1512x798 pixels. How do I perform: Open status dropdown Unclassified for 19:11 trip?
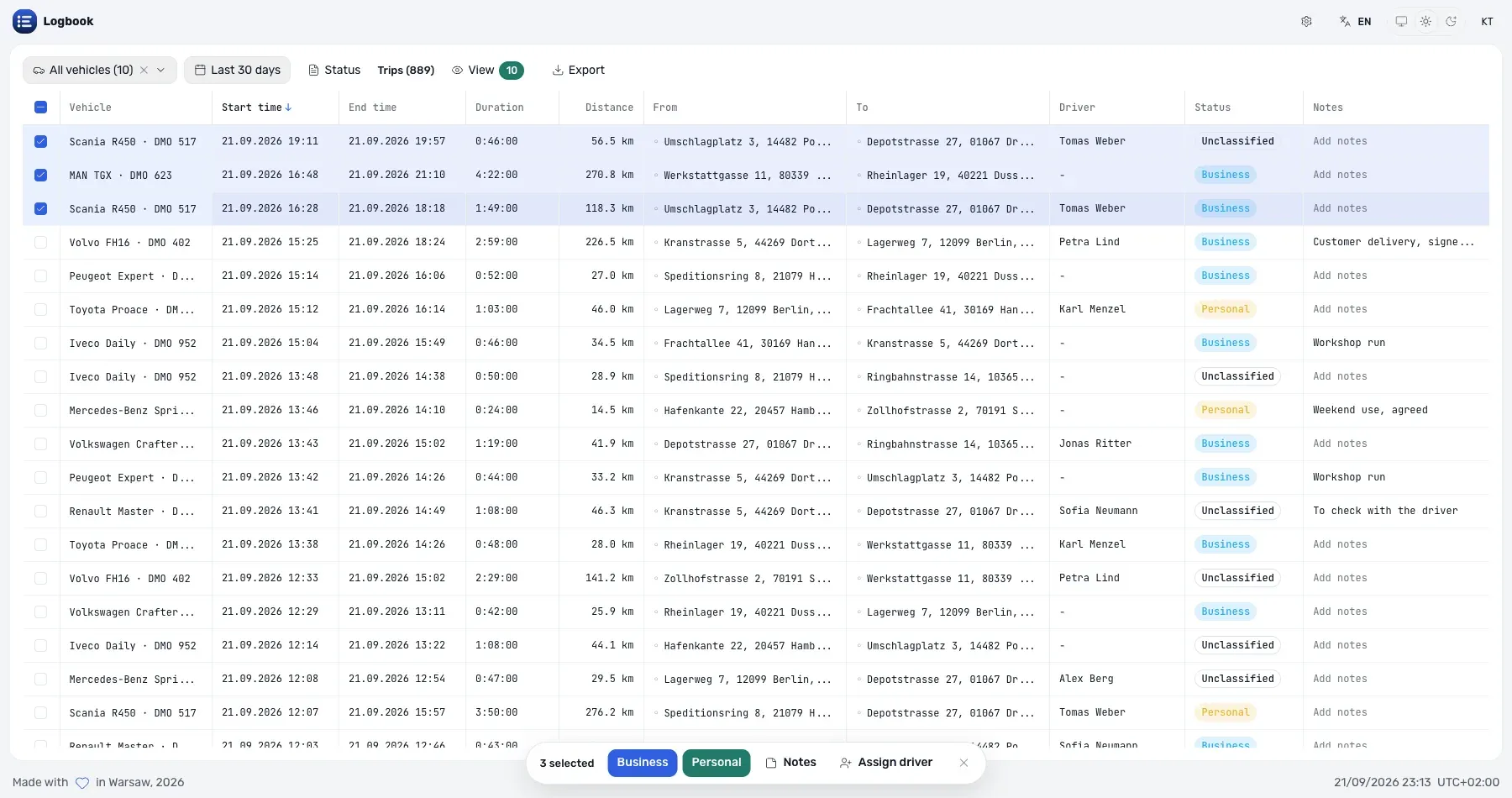pos(1237,141)
